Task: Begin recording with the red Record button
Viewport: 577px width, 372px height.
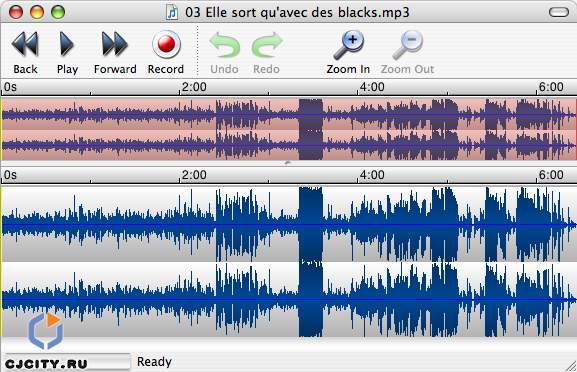Action: (x=166, y=44)
